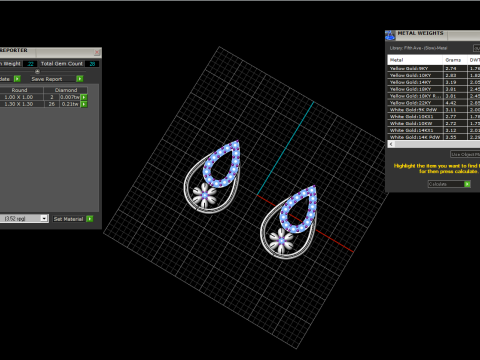Click the 2.74 grams value
Viewport: 480px width, 360px height.
[451, 68]
